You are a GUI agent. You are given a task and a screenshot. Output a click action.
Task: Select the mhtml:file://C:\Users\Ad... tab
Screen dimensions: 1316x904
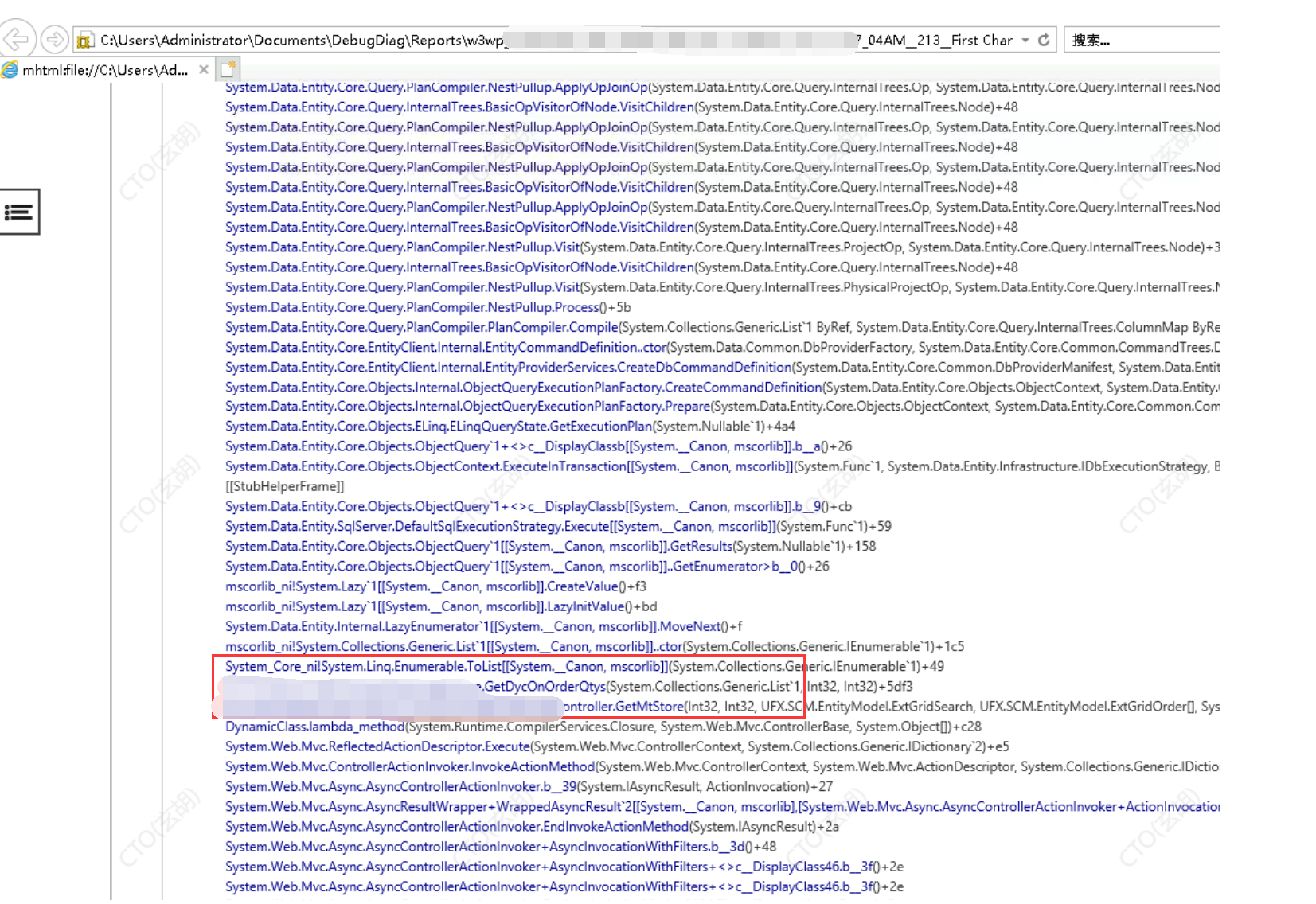[x=105, y=70]
